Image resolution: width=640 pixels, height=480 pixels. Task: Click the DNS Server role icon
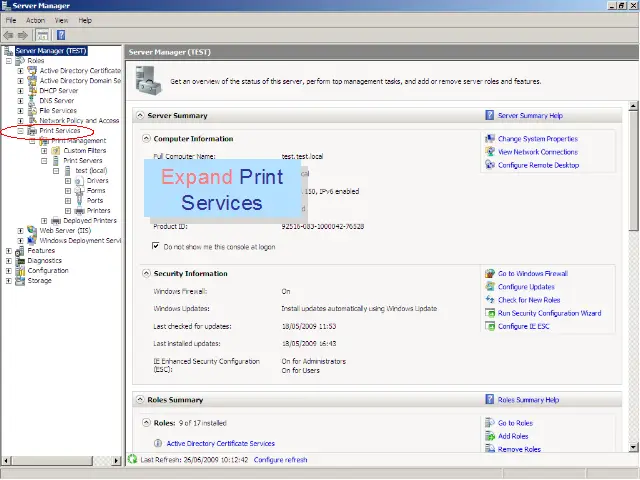click(32, 101)
